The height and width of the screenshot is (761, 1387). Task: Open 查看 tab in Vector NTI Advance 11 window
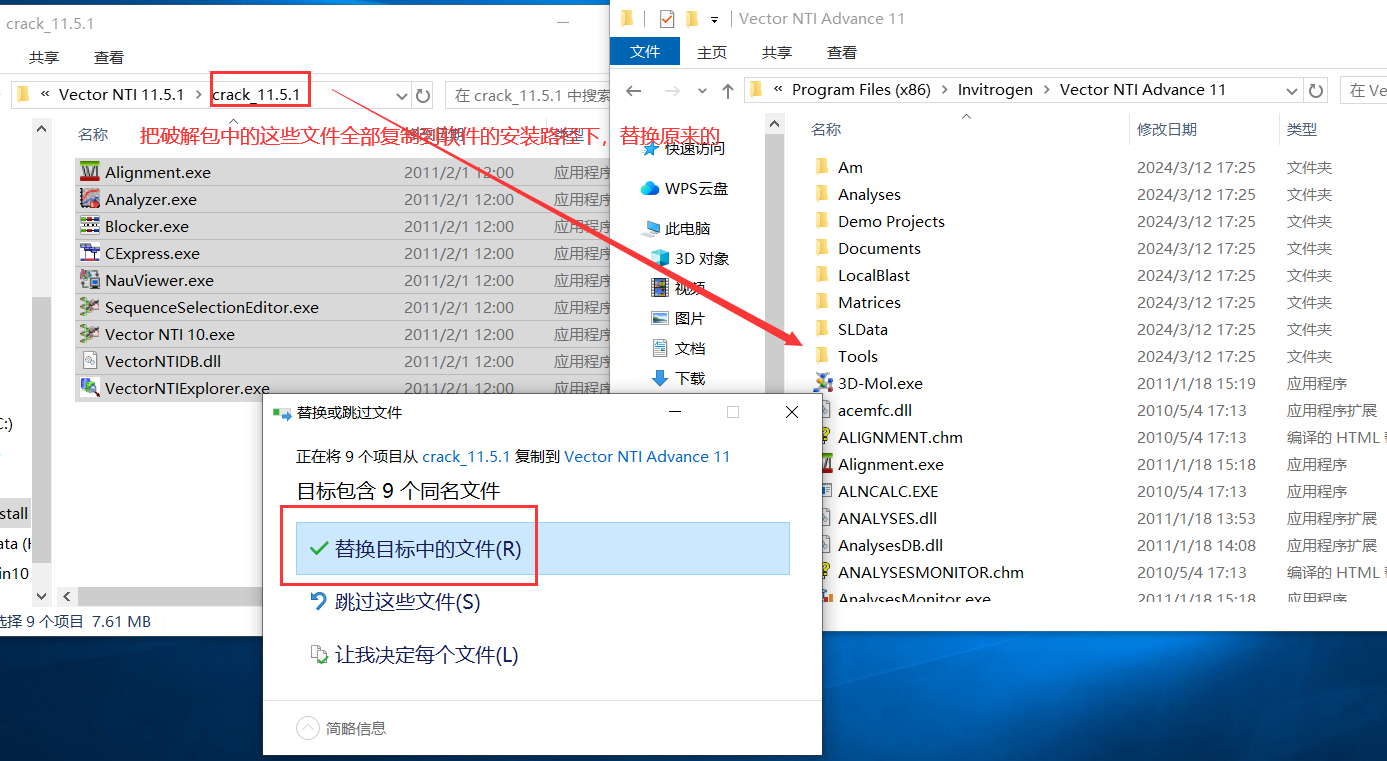click(x=842, y=52)
